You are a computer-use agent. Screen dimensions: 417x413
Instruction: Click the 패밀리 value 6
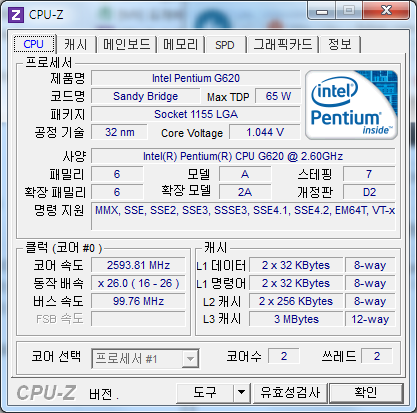(117, 174)
